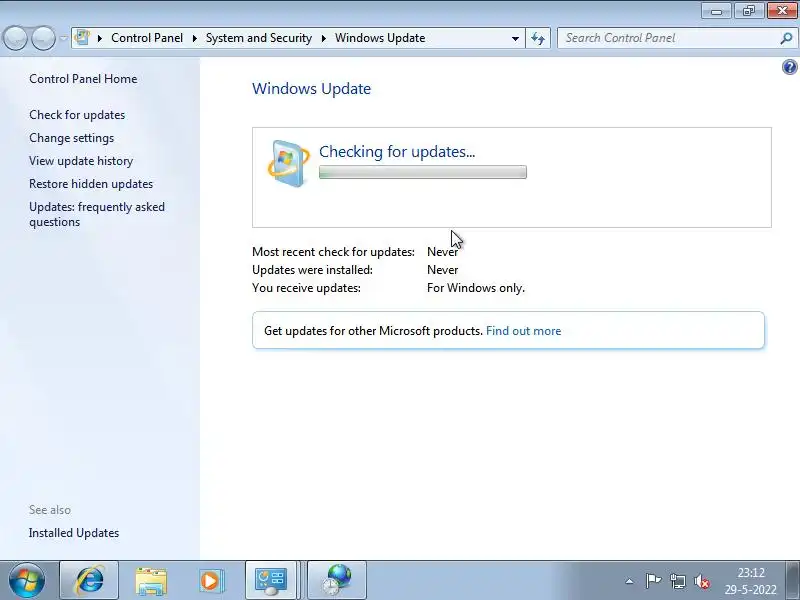This screenshot has height=600, width=800.
Task: Click Find out more link
Action: 523,331
